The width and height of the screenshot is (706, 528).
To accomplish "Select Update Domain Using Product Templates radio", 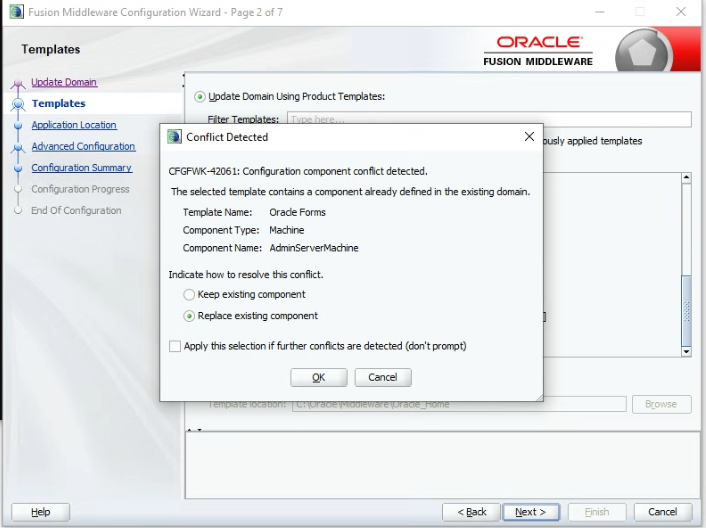I will pos(199,97).
